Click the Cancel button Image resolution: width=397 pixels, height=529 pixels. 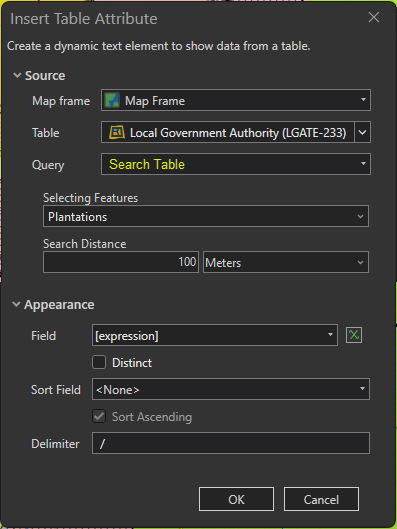pyautogui.click(x=321, y=499)
